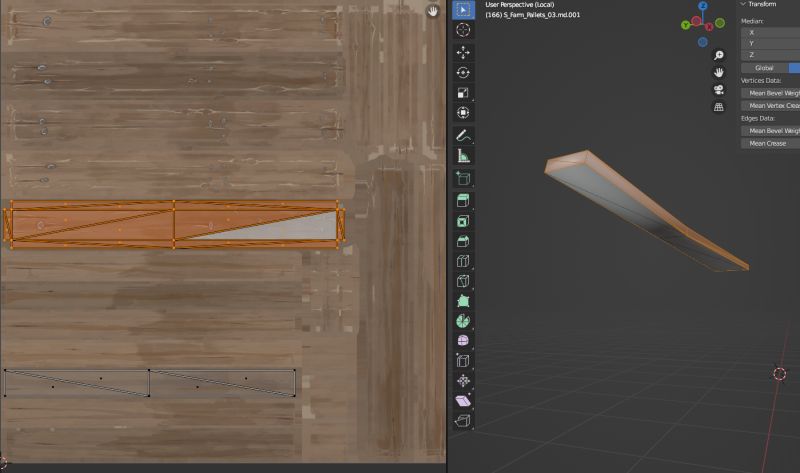The height and width of the screenshot is (473, 800).
Task: Adjust the Mean Crease slider
Action: [x=770, y=143]
